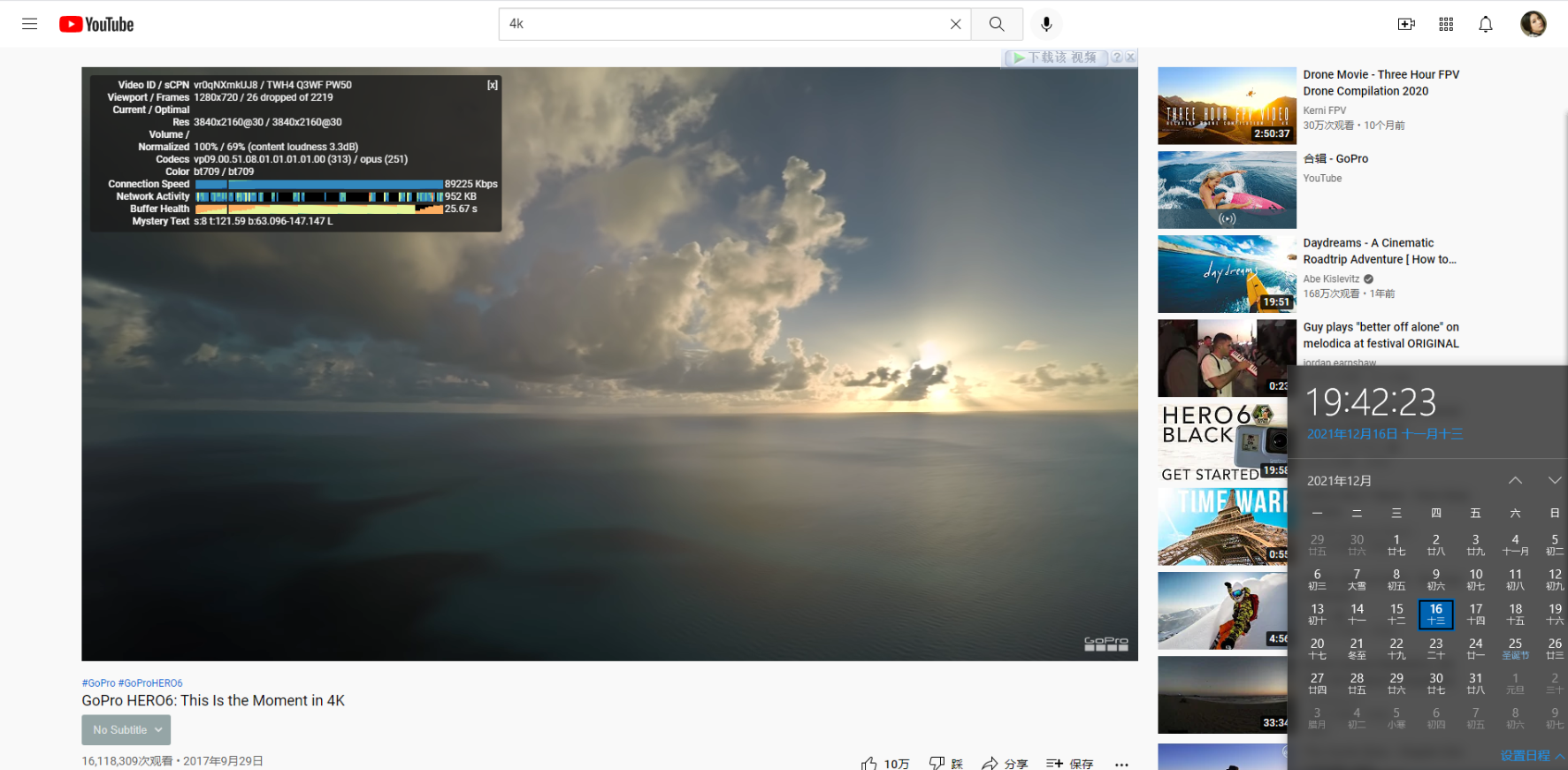Image resolution: width=1568 pixels, height=770 pixels.
Task: Like the video with the thumbs-up icon
Action: click(870, 764)
